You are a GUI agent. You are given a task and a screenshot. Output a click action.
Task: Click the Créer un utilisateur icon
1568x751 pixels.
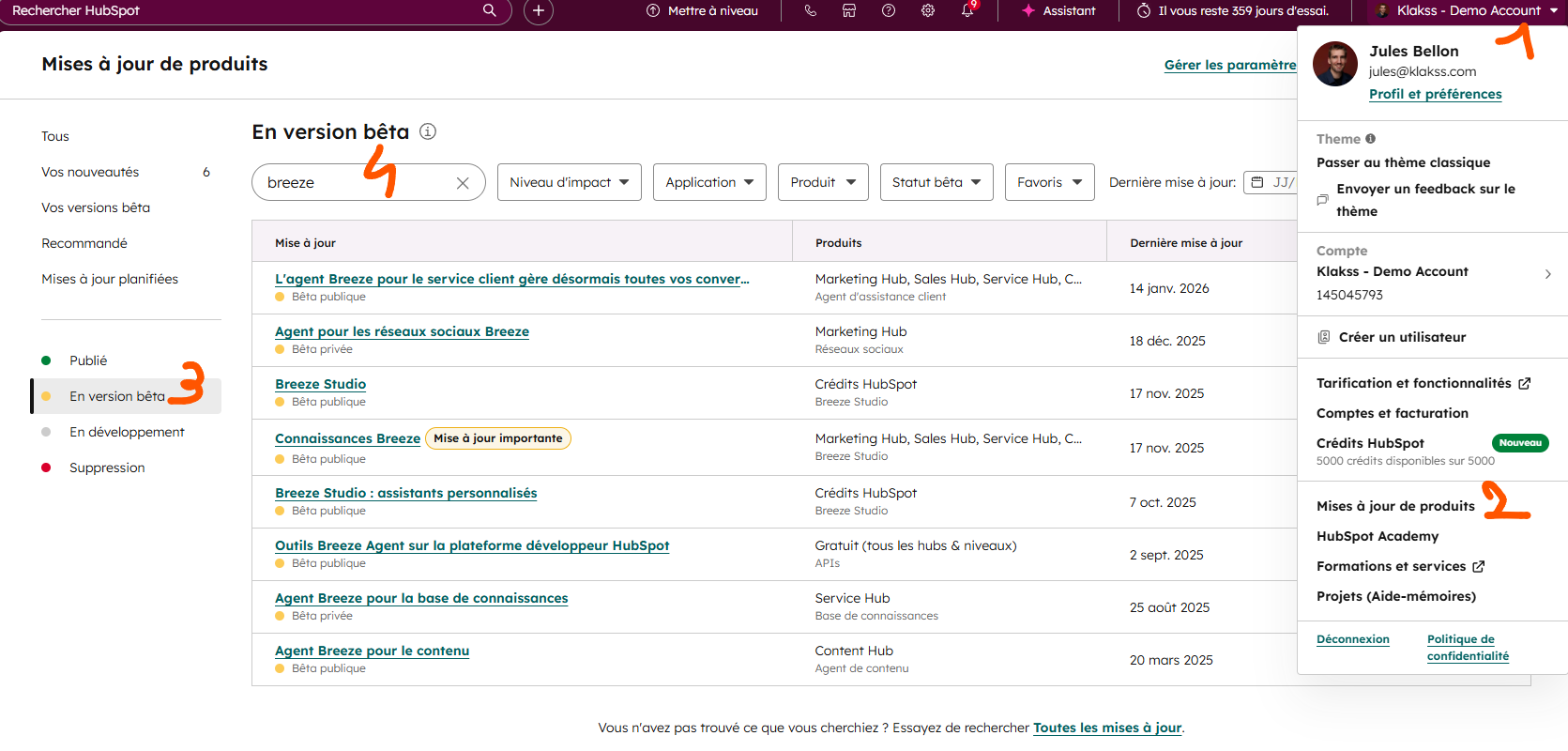[x=1324, y=337]
